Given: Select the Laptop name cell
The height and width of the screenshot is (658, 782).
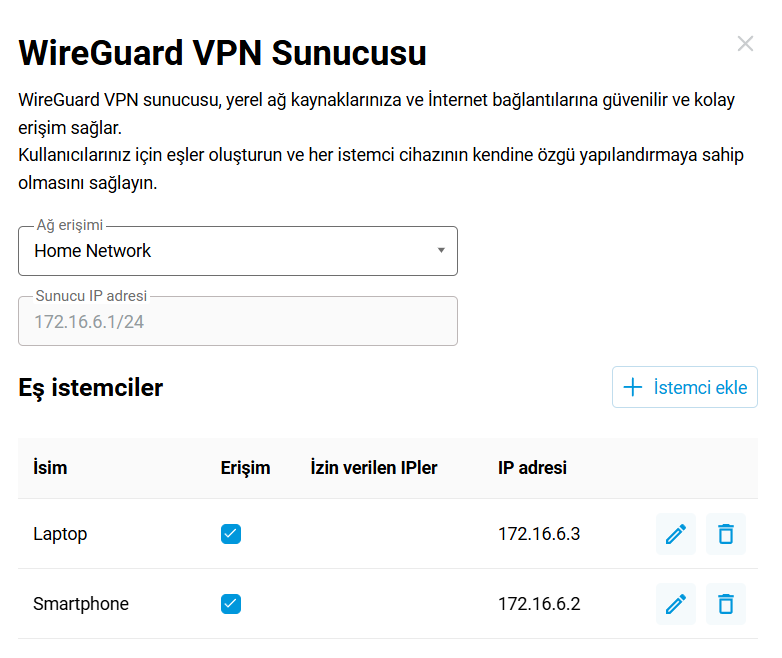Looking at the screenshot, I should point(60,534).
